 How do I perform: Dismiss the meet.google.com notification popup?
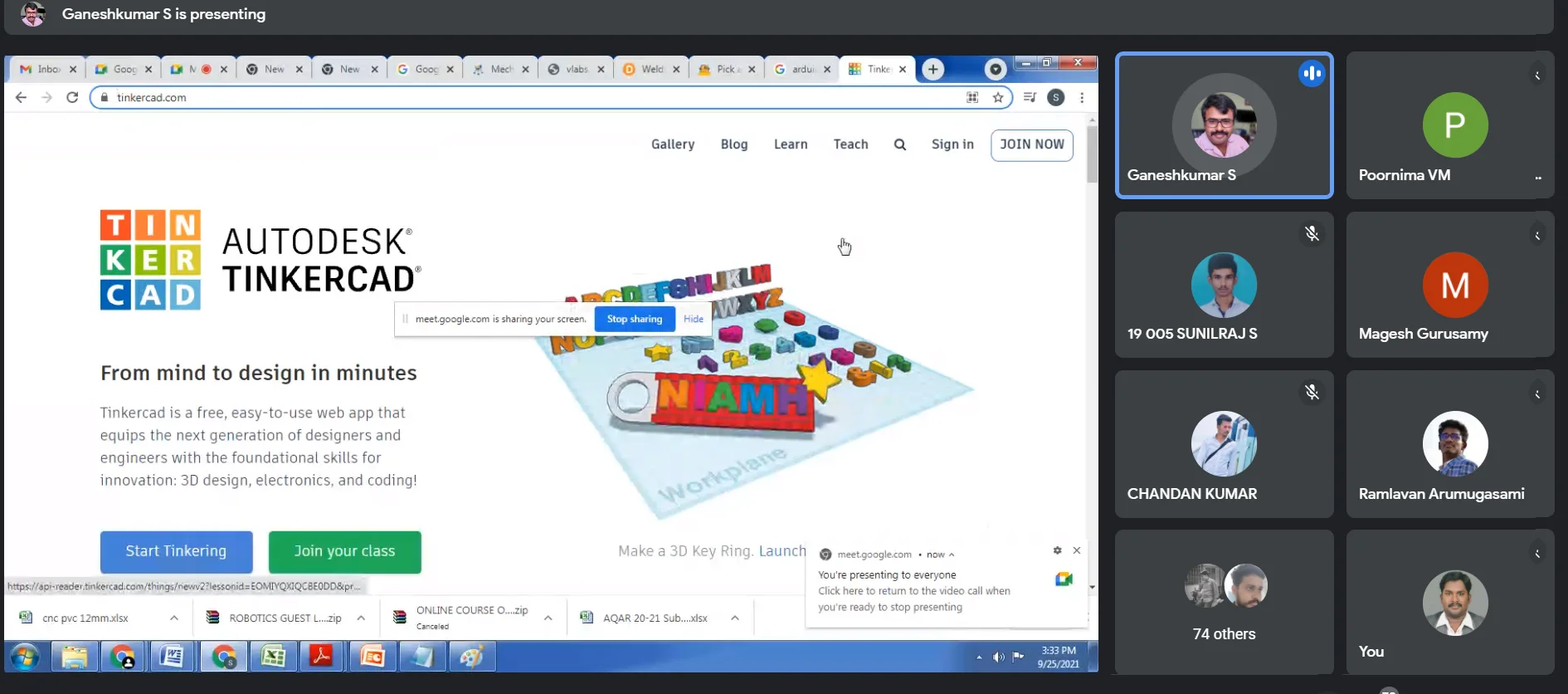pos(1077,550)
